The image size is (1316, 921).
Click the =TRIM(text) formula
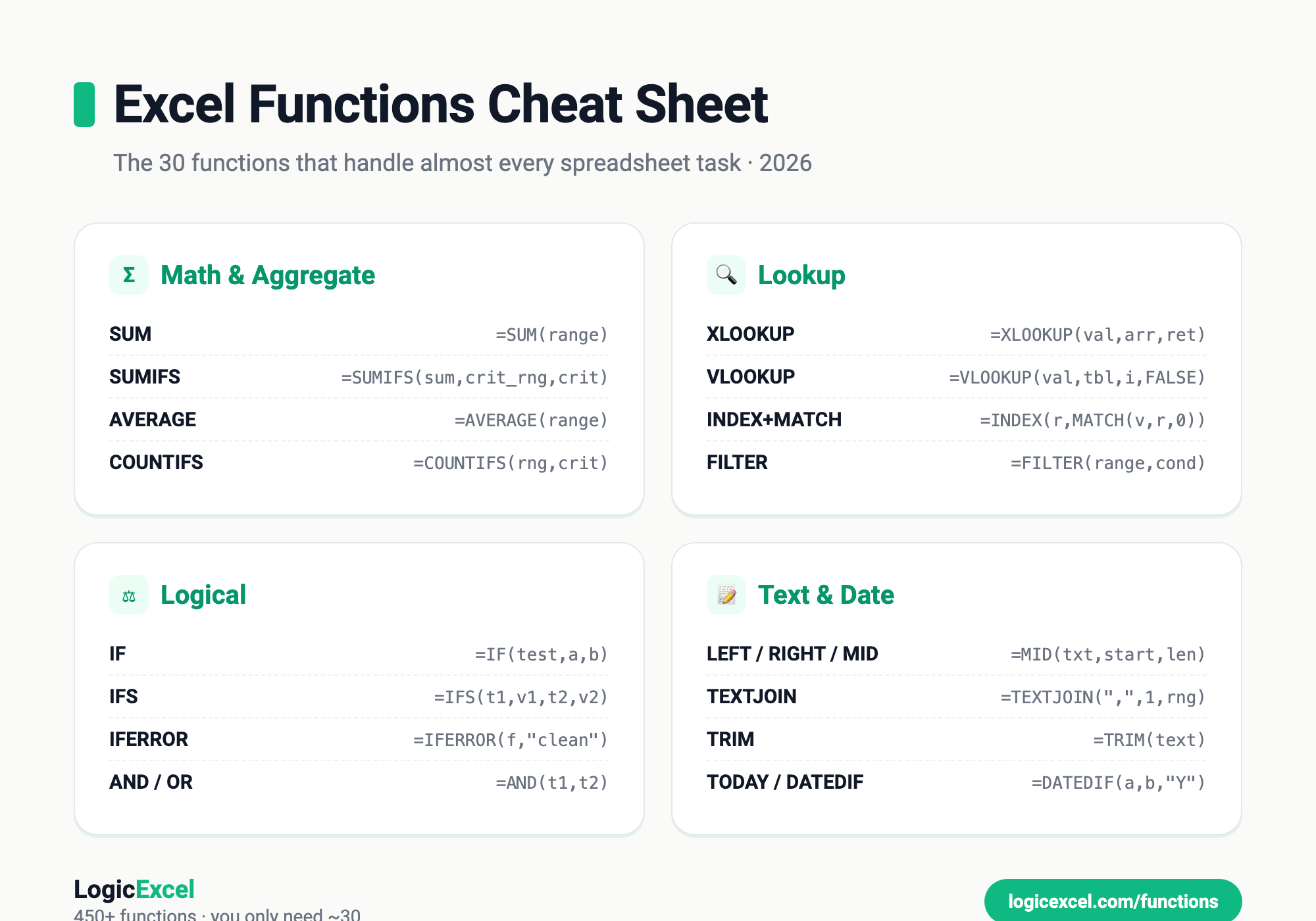click(1150, 740)
